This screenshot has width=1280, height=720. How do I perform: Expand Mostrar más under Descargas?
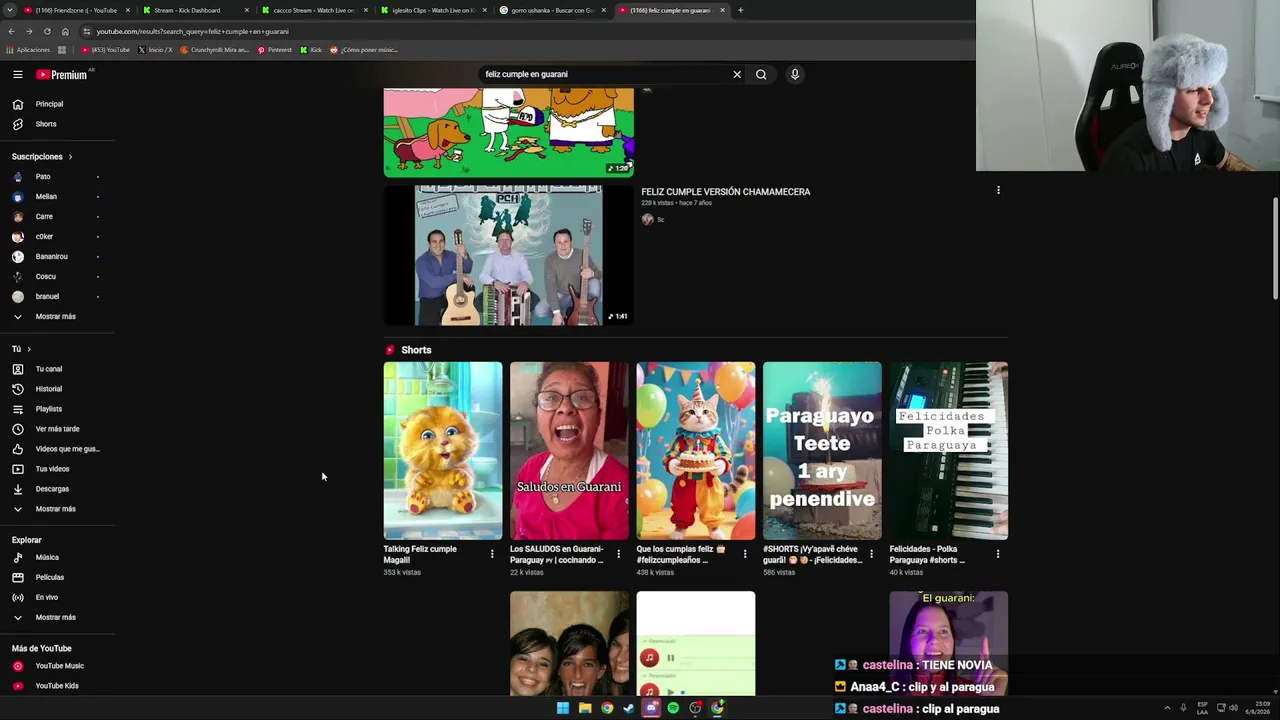click(56, 509)
